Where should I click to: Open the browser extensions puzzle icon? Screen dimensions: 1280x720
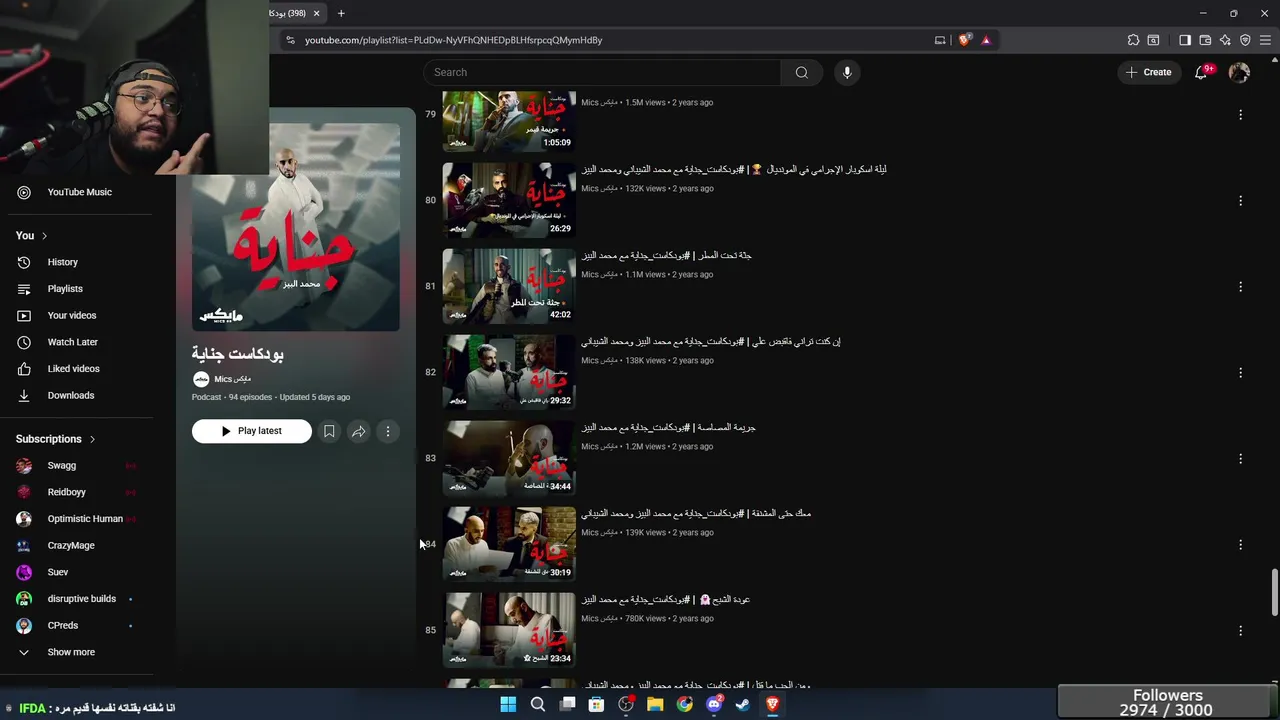tap(1133, 40)
